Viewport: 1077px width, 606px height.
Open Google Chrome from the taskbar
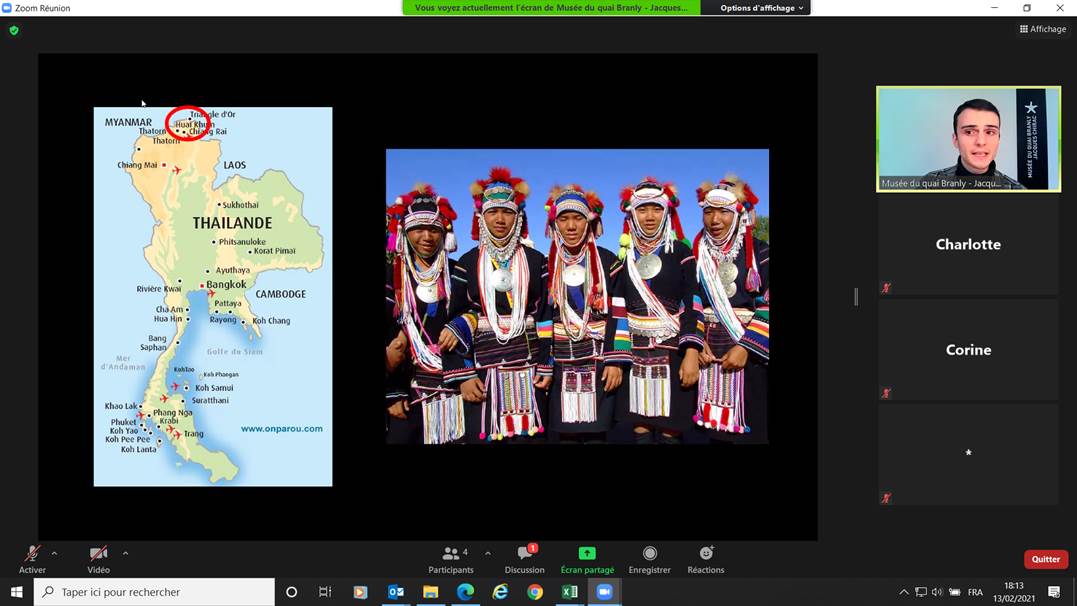(535, 592)
